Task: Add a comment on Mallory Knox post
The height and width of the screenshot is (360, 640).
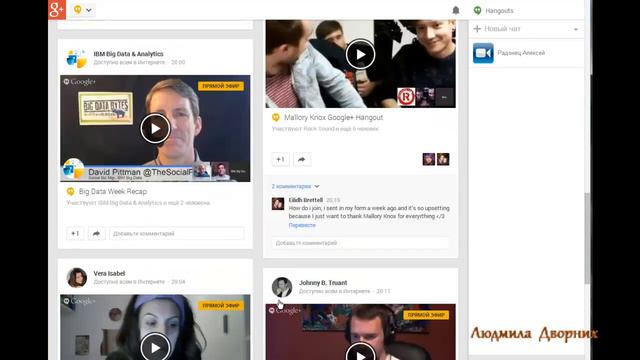Action: pyautogui.click(x=360, y=243)
